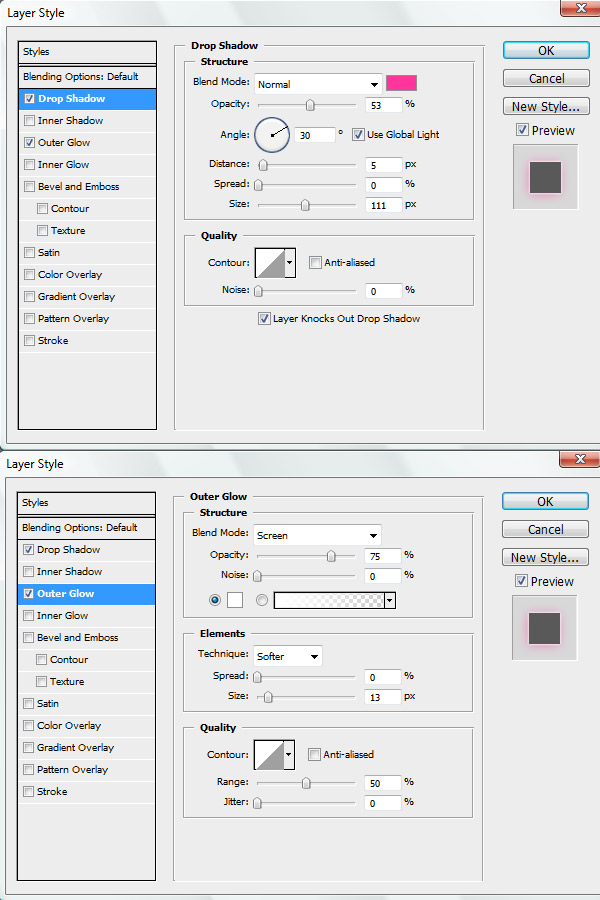Check Pattern Overlay checkbox in top dialog

(29, 319)
